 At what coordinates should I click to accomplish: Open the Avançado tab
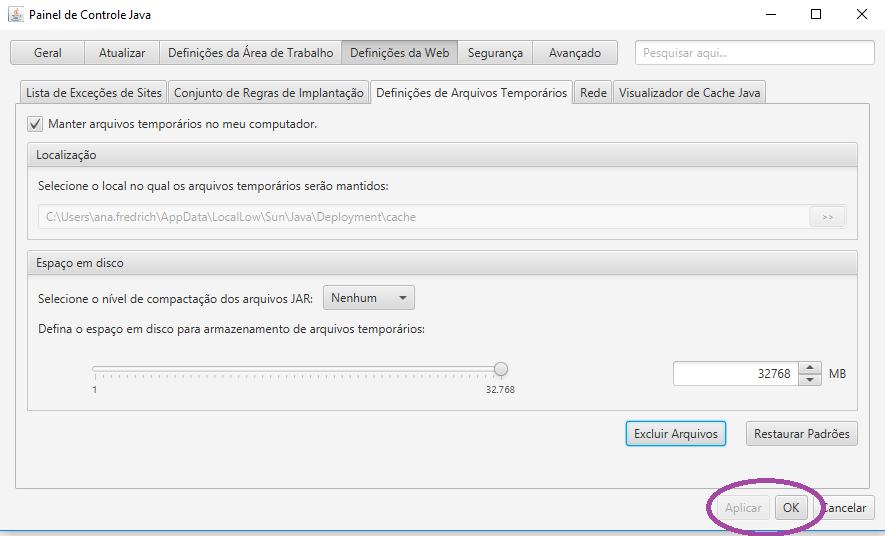(575, 53)
